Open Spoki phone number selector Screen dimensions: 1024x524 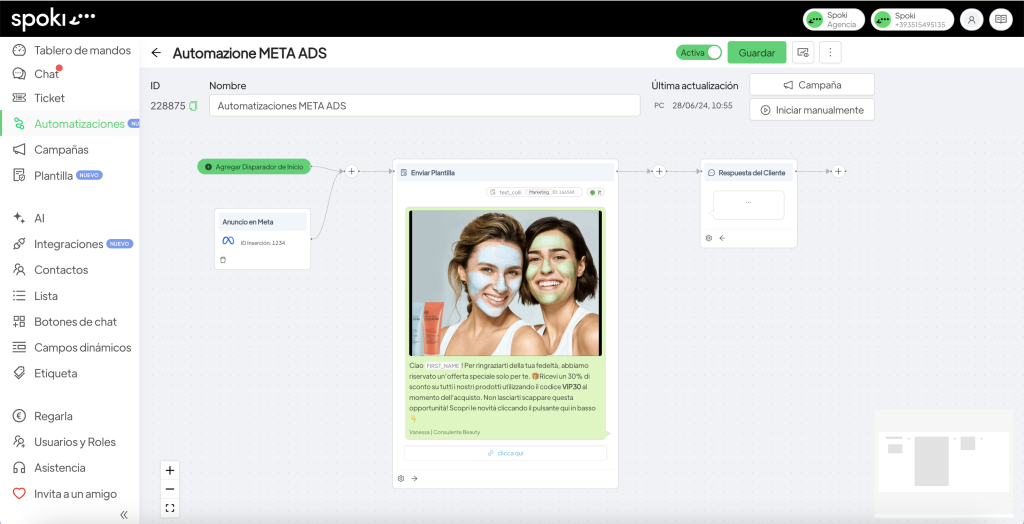[x=912, y=20]
